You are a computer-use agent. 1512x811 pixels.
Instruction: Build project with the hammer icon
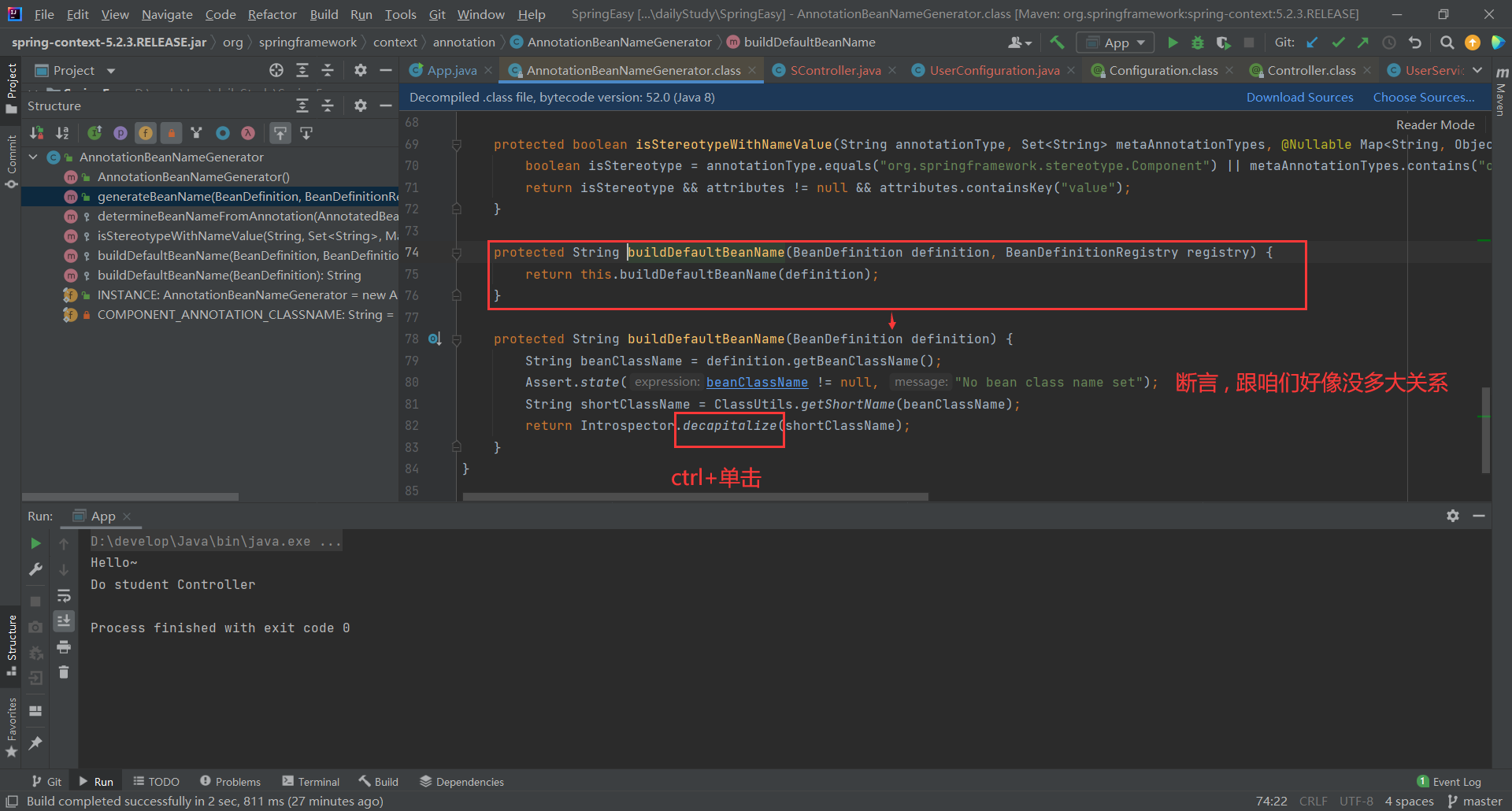pos(1057,43)
